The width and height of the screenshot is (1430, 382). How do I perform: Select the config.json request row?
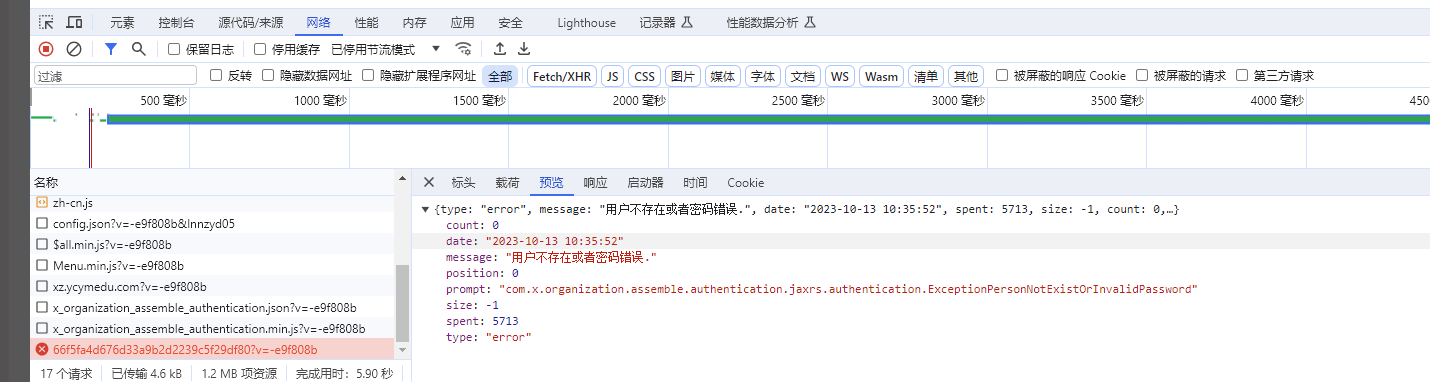click(213, 223)
